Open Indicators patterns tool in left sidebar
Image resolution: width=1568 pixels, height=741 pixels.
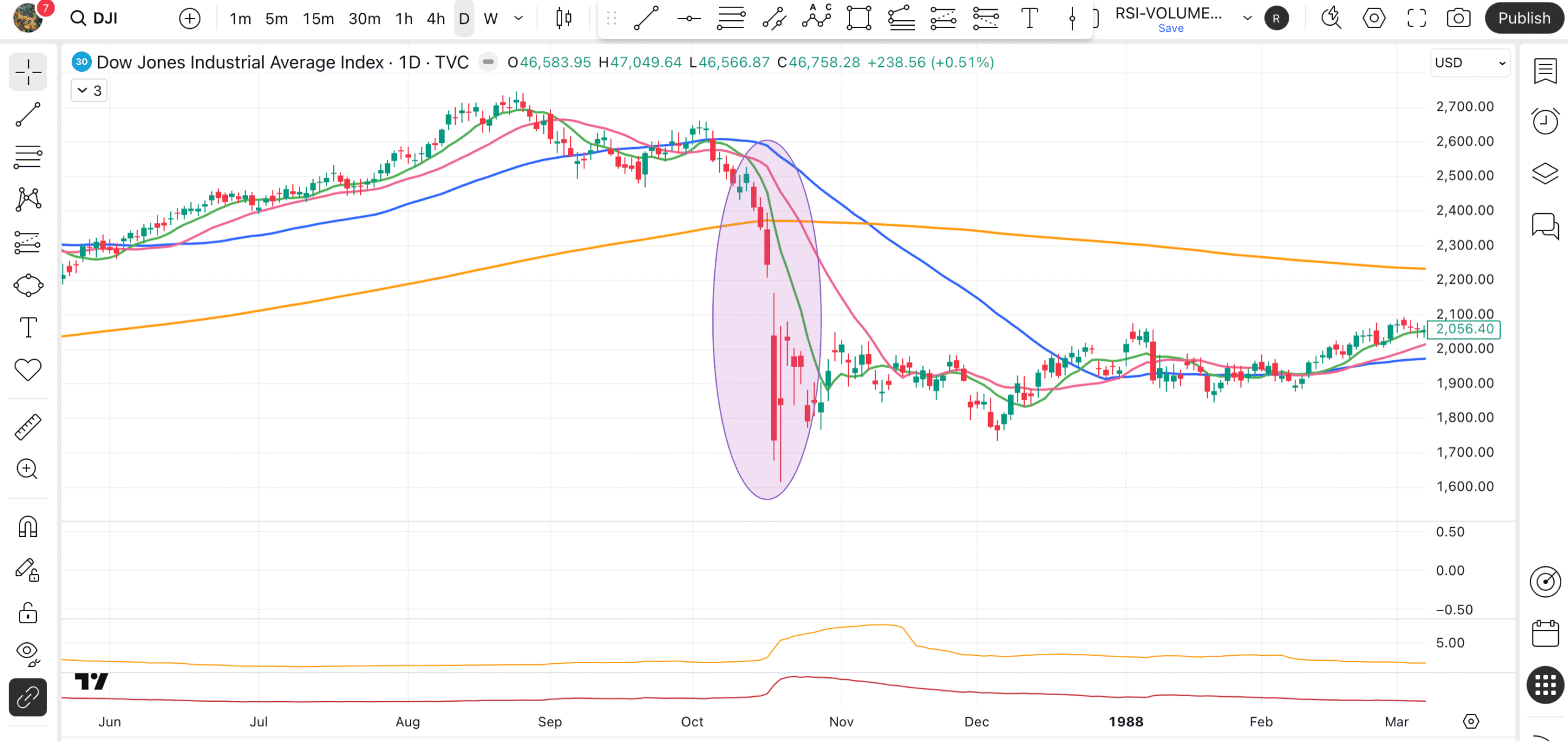tap(28, 199)
